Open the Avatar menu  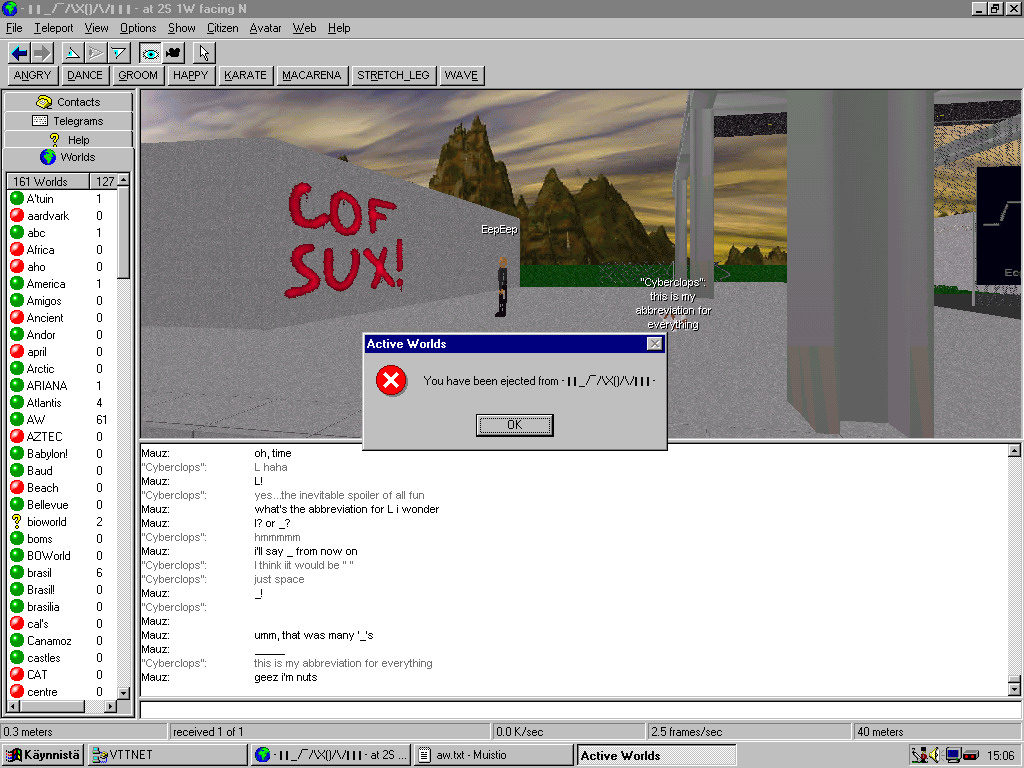coord(265,28)
